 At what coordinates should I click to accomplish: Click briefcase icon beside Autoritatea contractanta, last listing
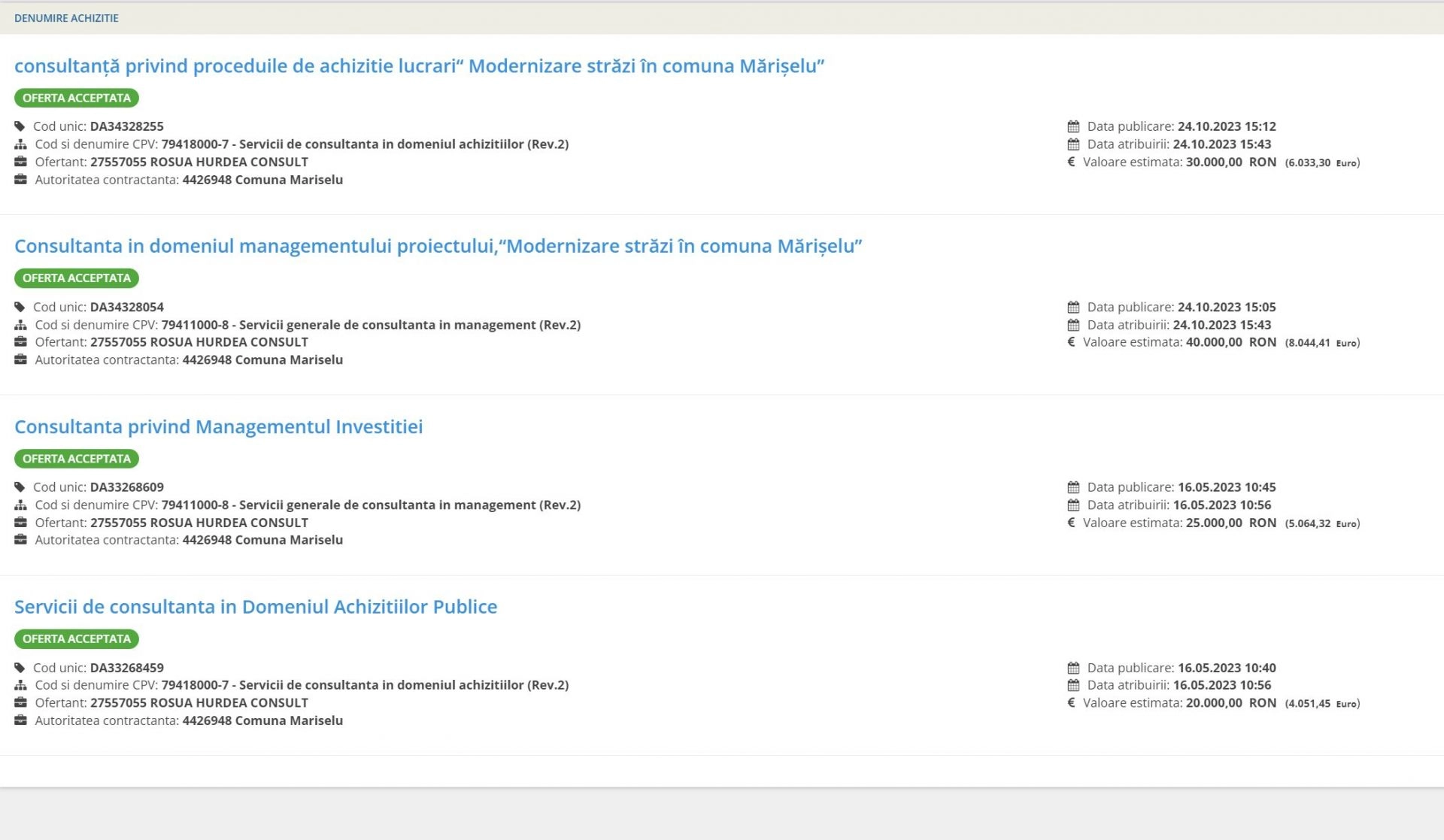click(x=20, y=720)
